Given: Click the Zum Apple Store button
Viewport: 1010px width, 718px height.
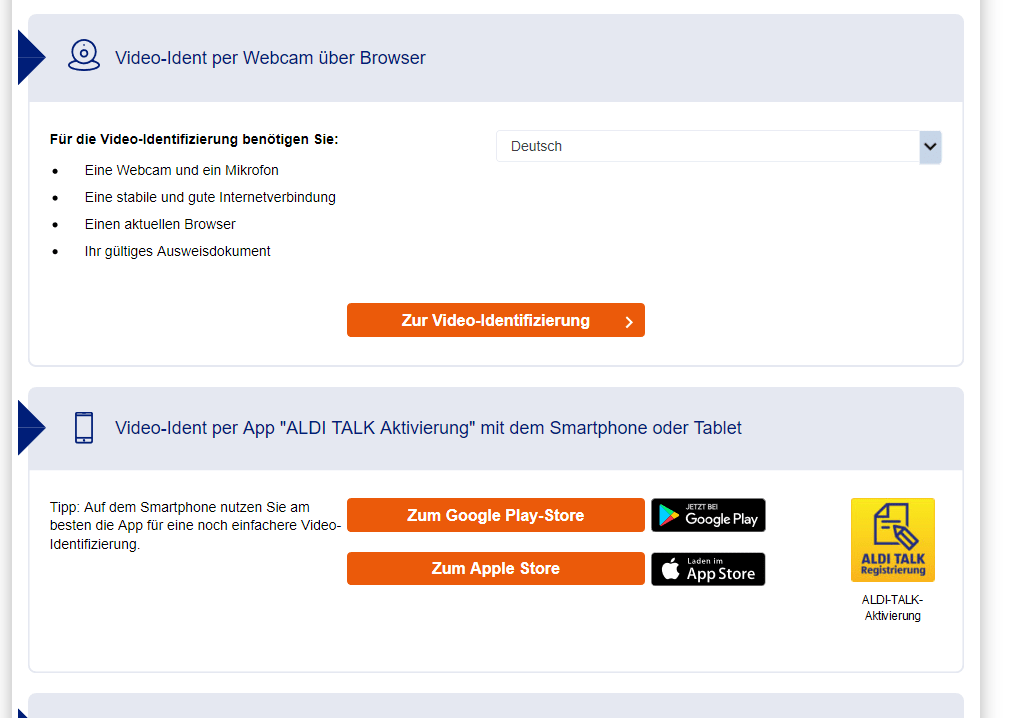Looking at the screenshot, I should click(495, 569).
